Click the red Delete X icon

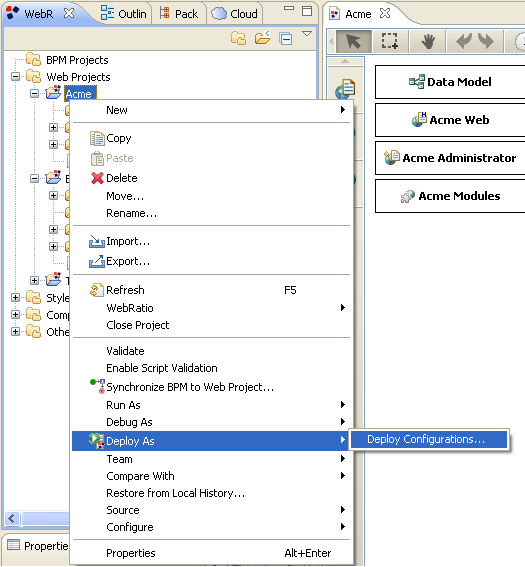[97, 178]
